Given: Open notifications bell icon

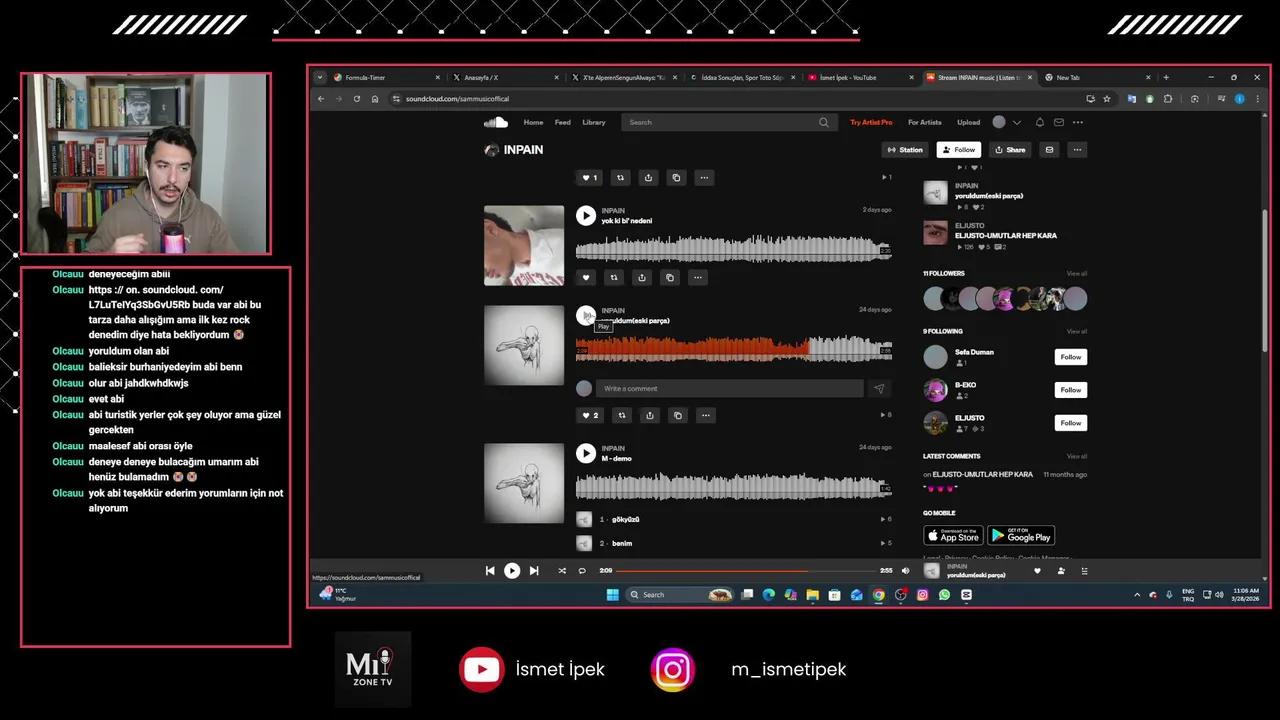Looking at the screenshot, I should [1040, 122].
